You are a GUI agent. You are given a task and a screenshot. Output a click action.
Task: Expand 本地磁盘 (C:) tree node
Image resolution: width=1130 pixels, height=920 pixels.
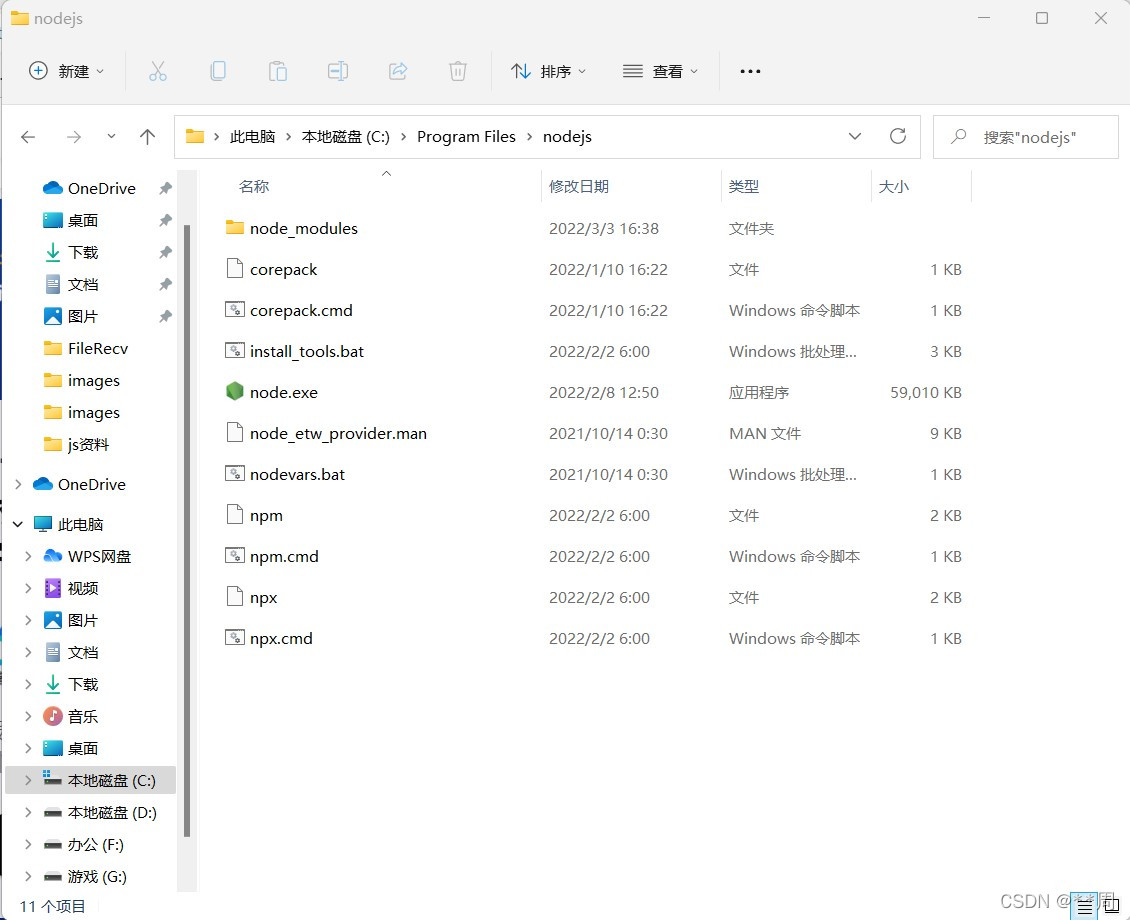(x=28, y=780)
